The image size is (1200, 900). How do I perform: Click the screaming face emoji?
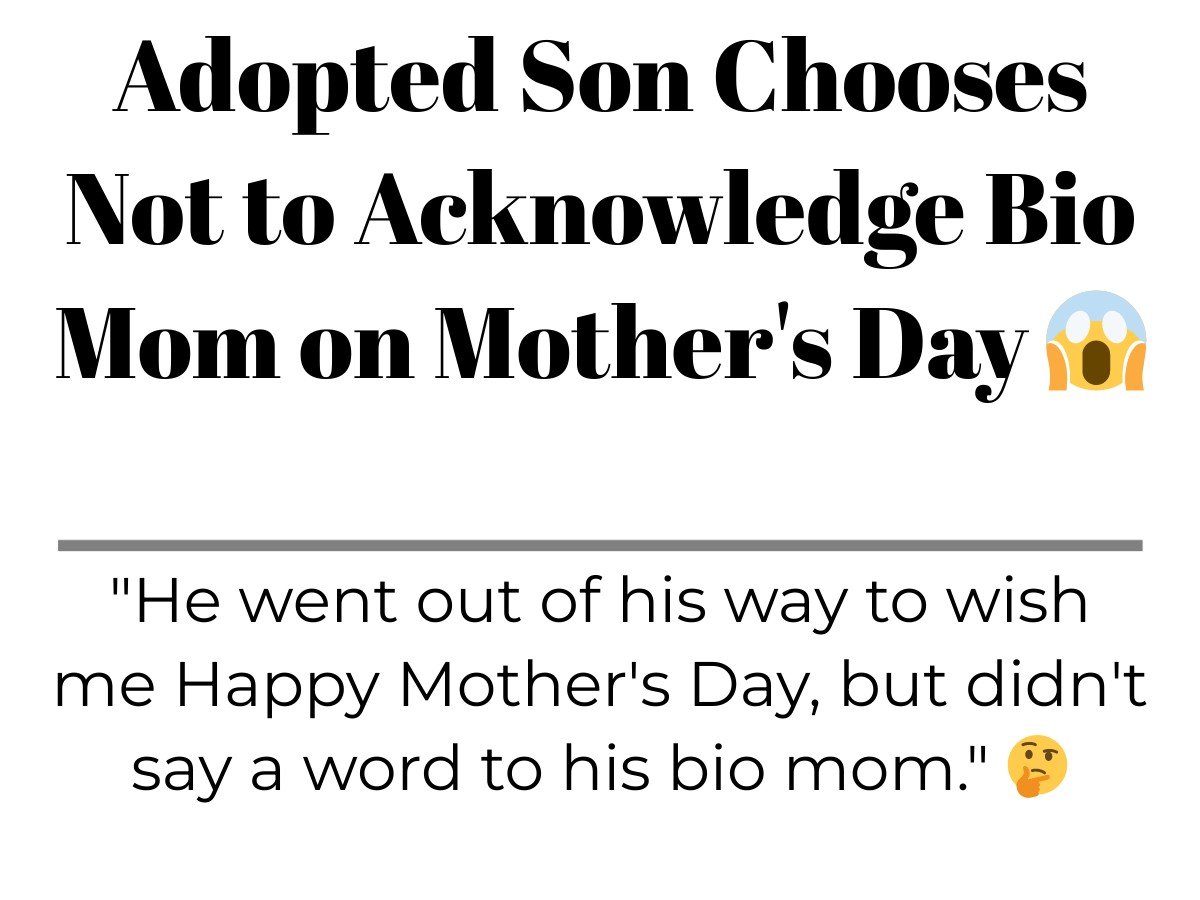pyautogui.click(x=1095, y=340)
